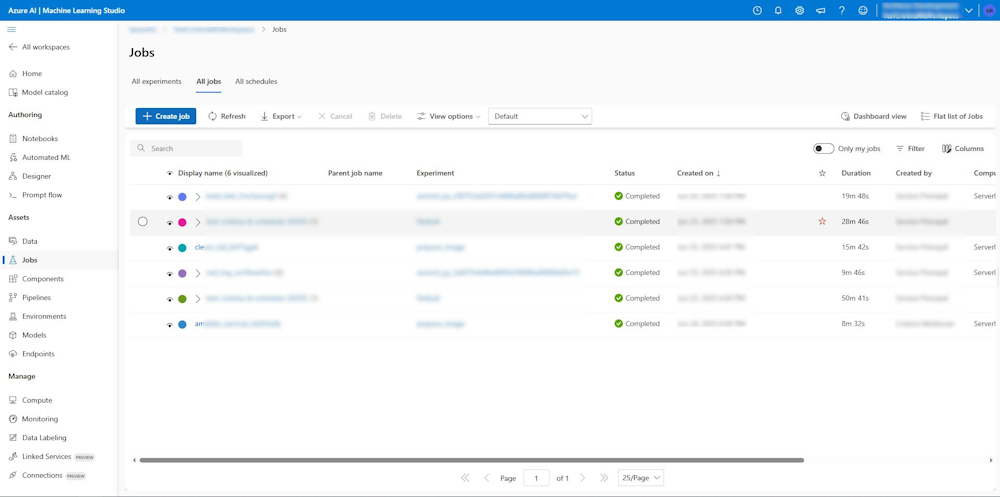Open Home in the sidebar
Viewport: 1000px width, 497px height.
(x=26, y=73)
